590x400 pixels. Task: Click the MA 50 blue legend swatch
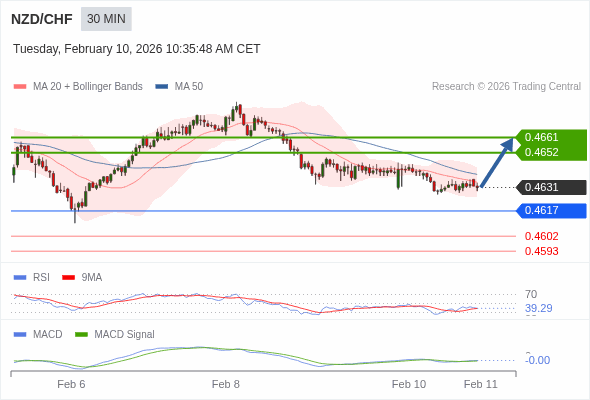[x=162, y=87]
